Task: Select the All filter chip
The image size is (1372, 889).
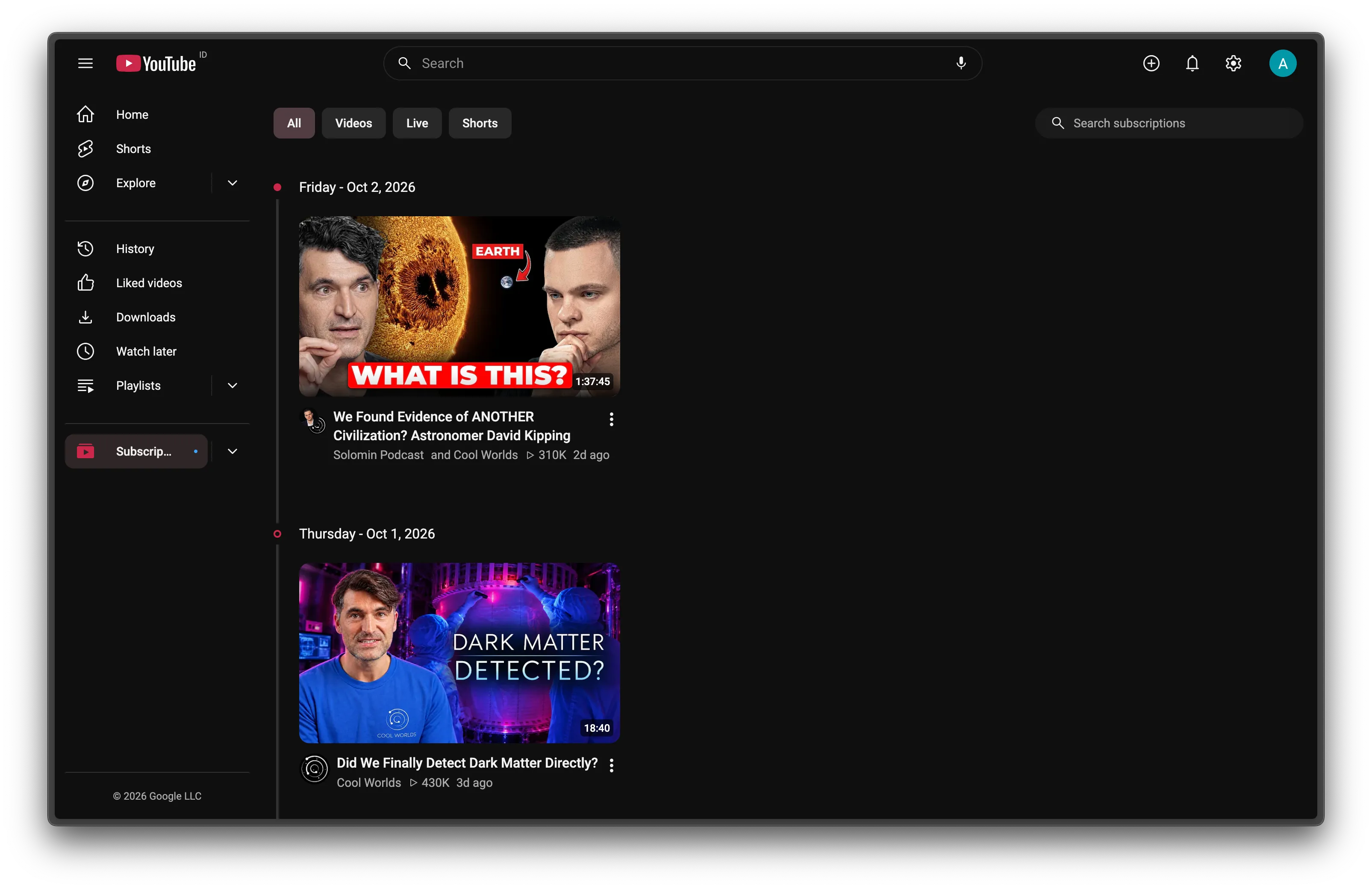Action: (x=294, y=123)
